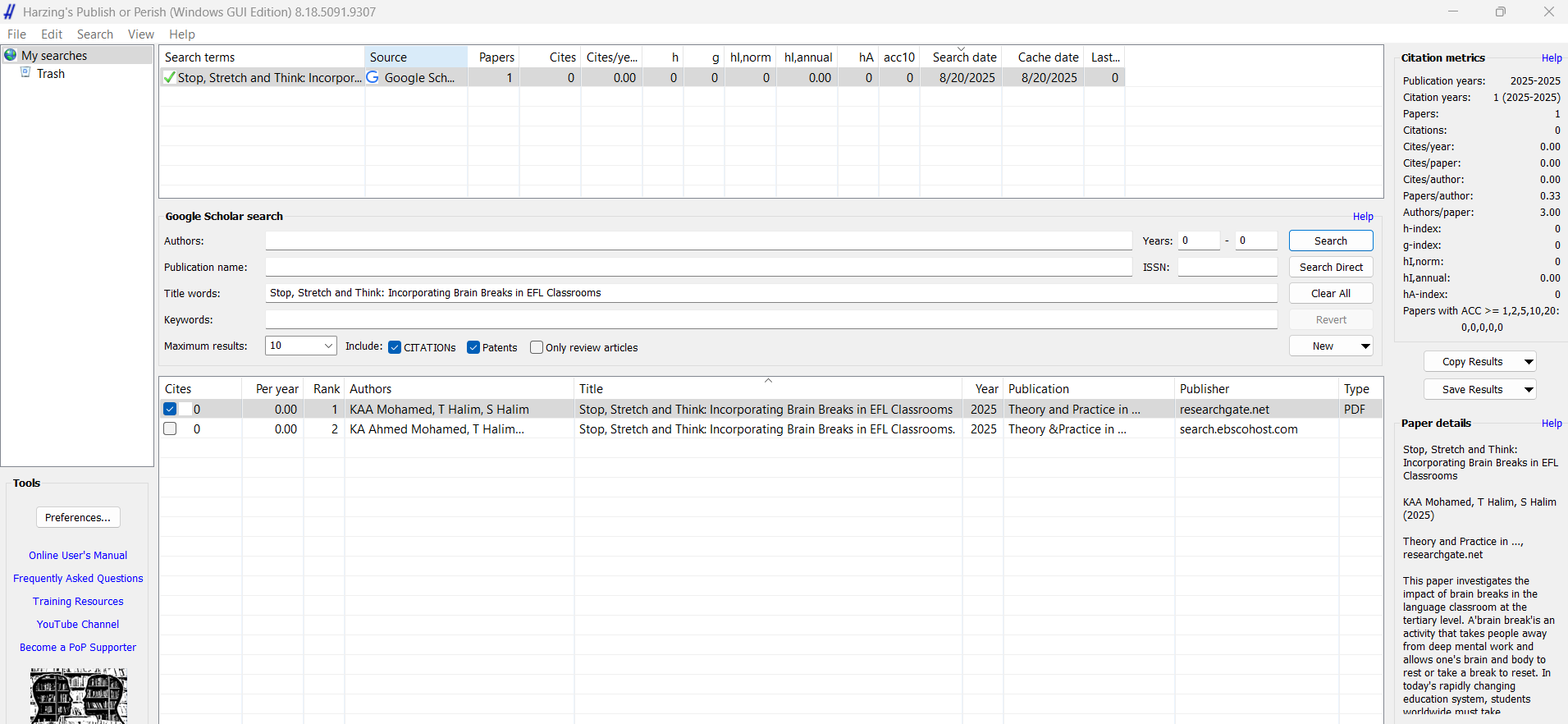Sort results by Authors column header
The width and height of the screenshot is (1568, 724).
pos(459,388)
